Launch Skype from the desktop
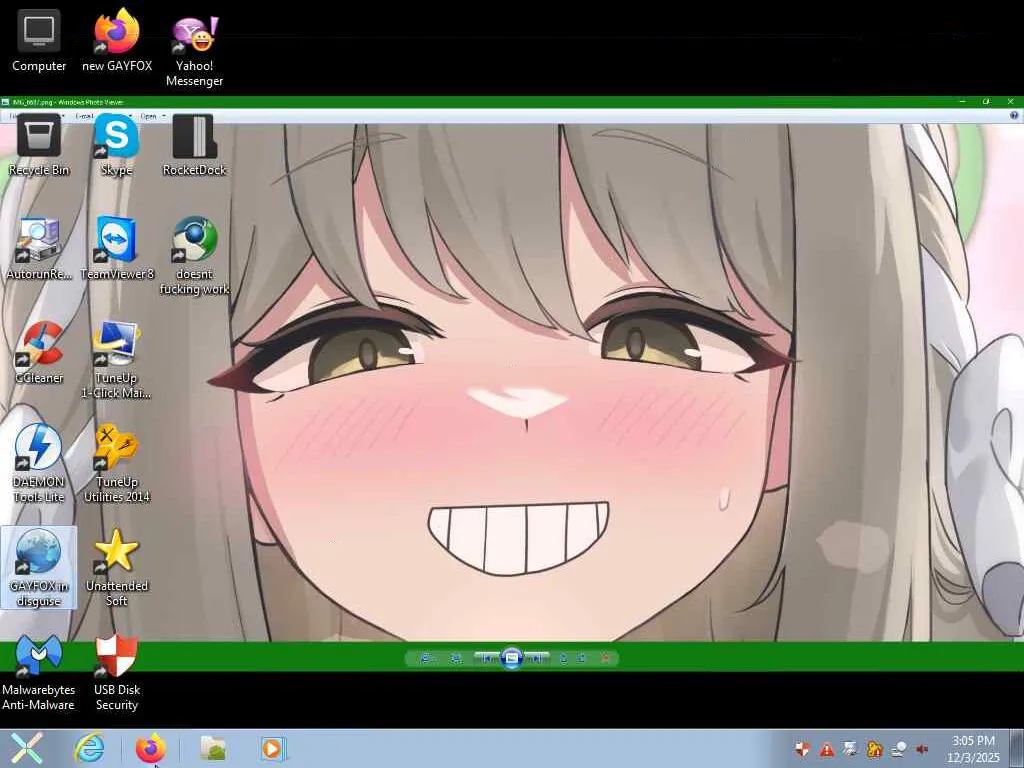The width and height of the screenshot is (1024, 768). coord(116,146)
